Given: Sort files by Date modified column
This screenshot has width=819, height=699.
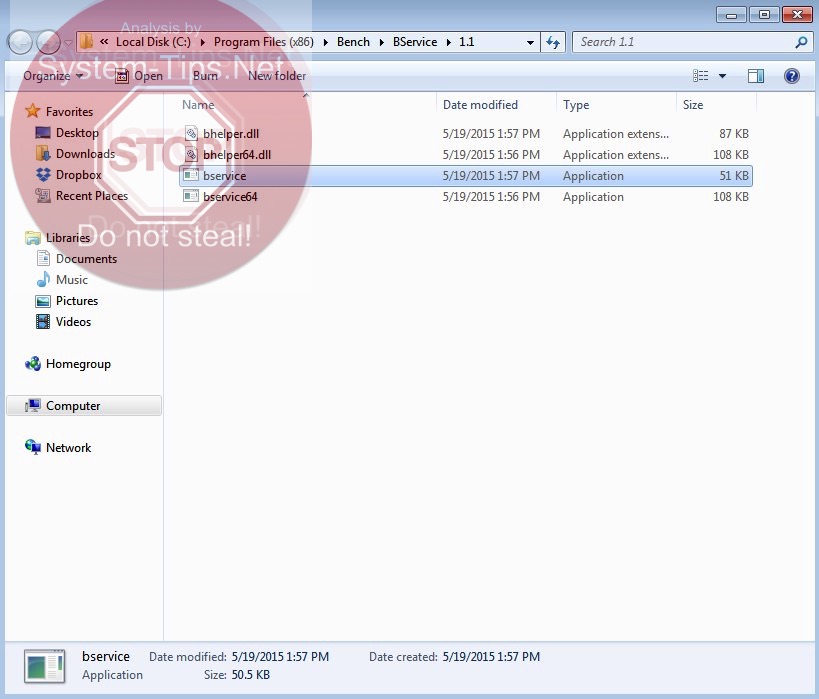Looking at the screenshot, I should [480, 105].
